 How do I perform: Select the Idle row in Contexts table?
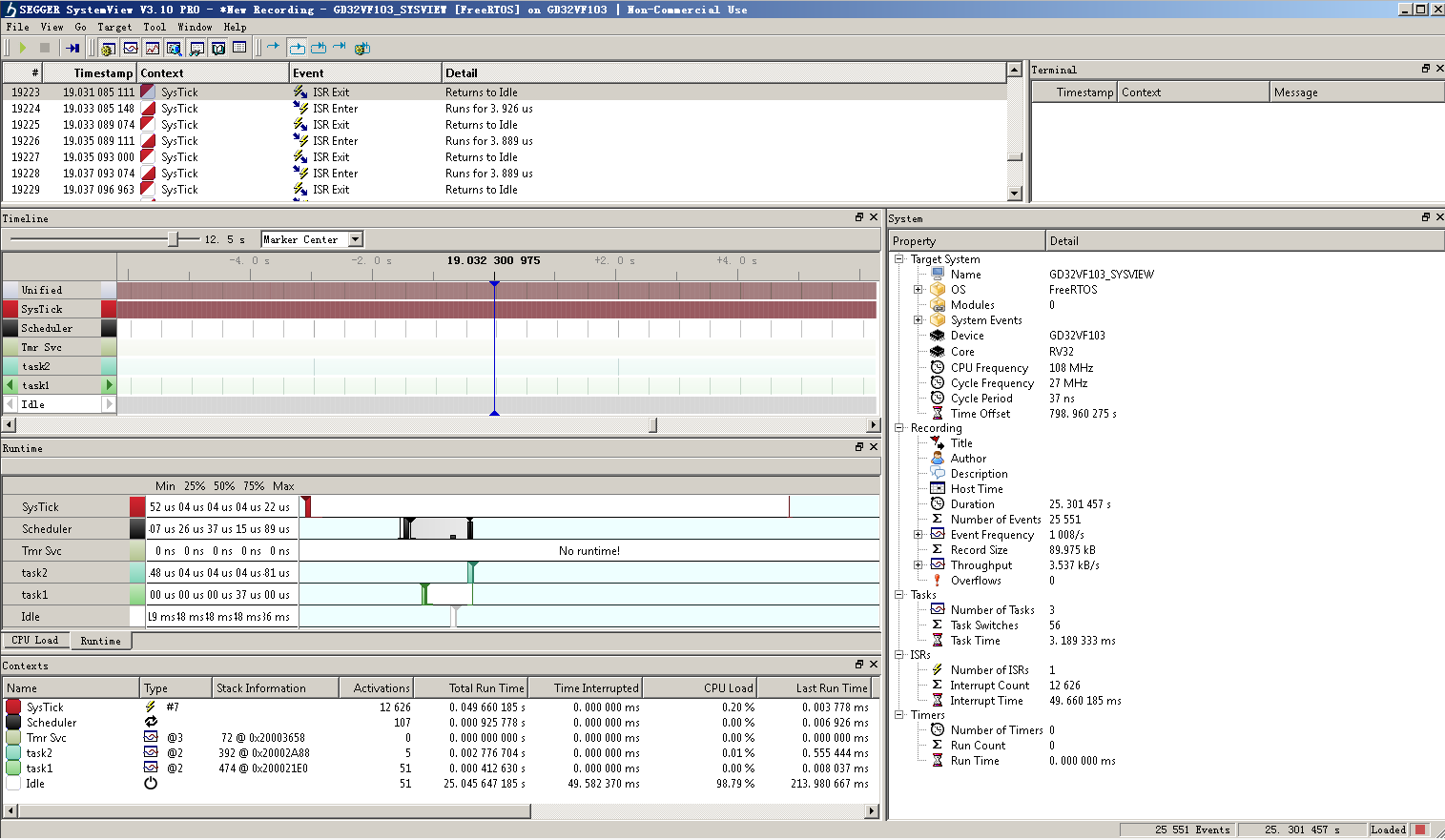tap(438, 783)
